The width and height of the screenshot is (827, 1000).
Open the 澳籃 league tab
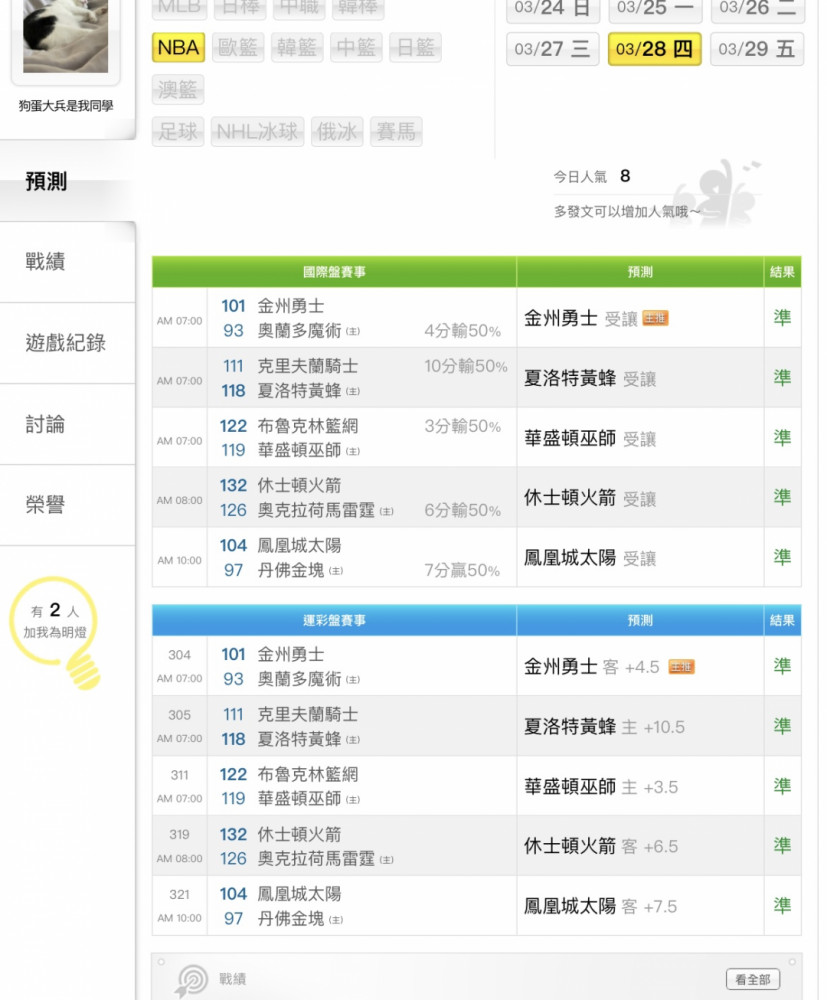(x=178, y=89)
